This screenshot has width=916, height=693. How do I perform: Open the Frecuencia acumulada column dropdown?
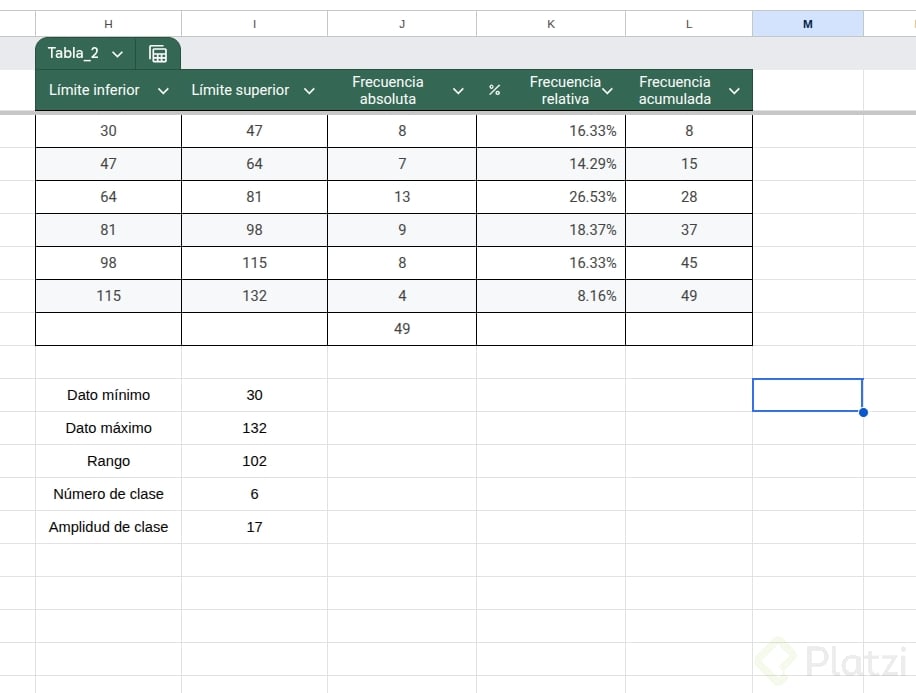point(734,91)
